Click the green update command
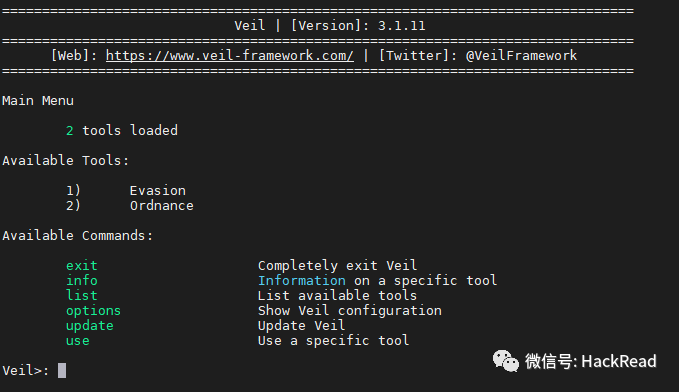679x392 pixels. point(90,326)
